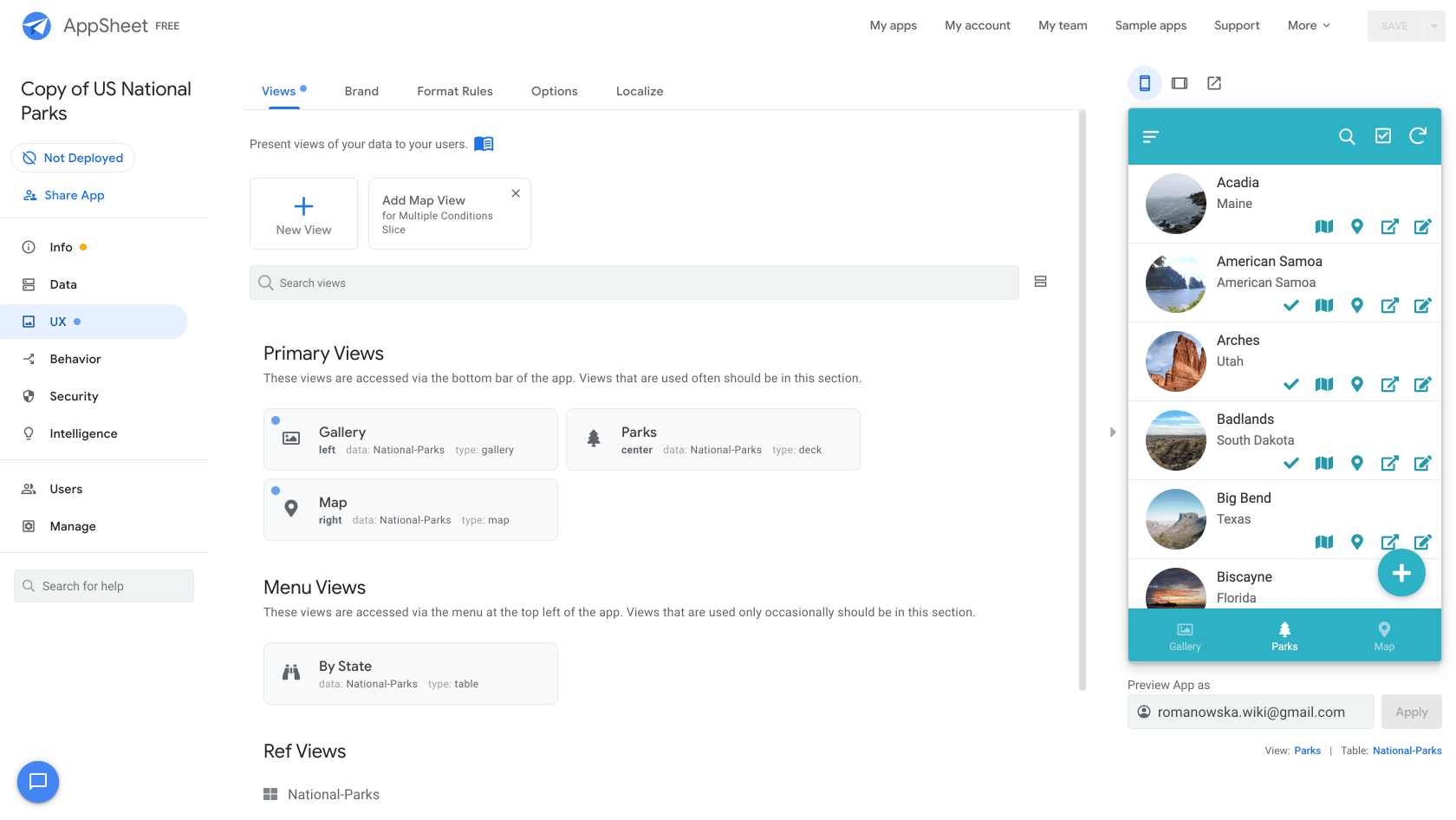Open map icon for Badlands

click(1324, 463)
